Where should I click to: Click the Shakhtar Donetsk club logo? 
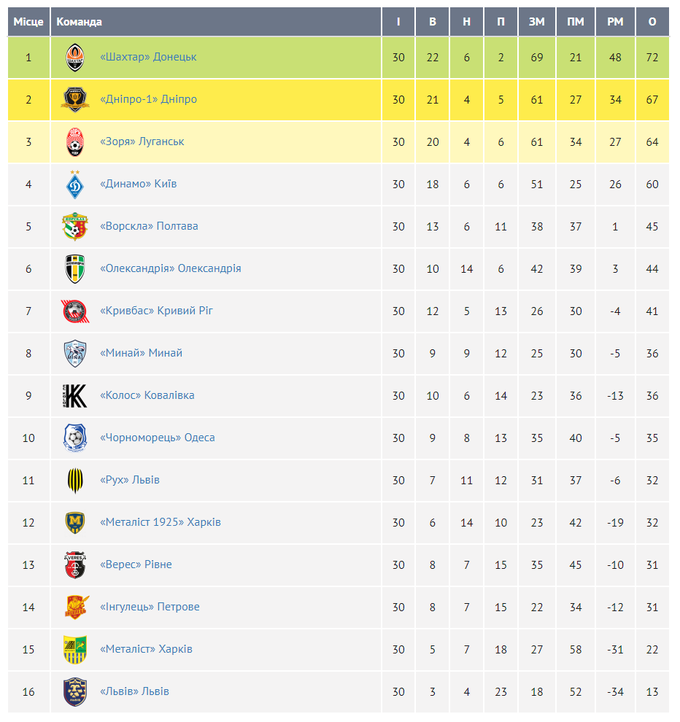click(x=75, y=57)
